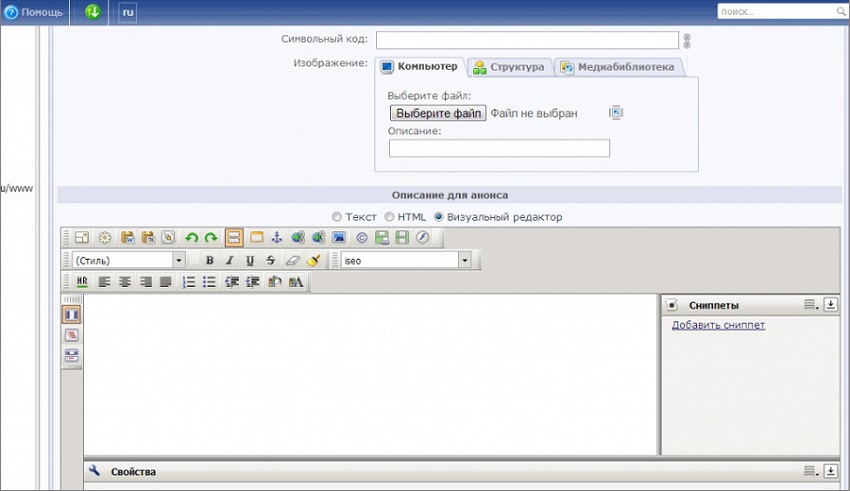Click the ru language button
The width and height of the screenshot is (850, 491).
[128, 12]
